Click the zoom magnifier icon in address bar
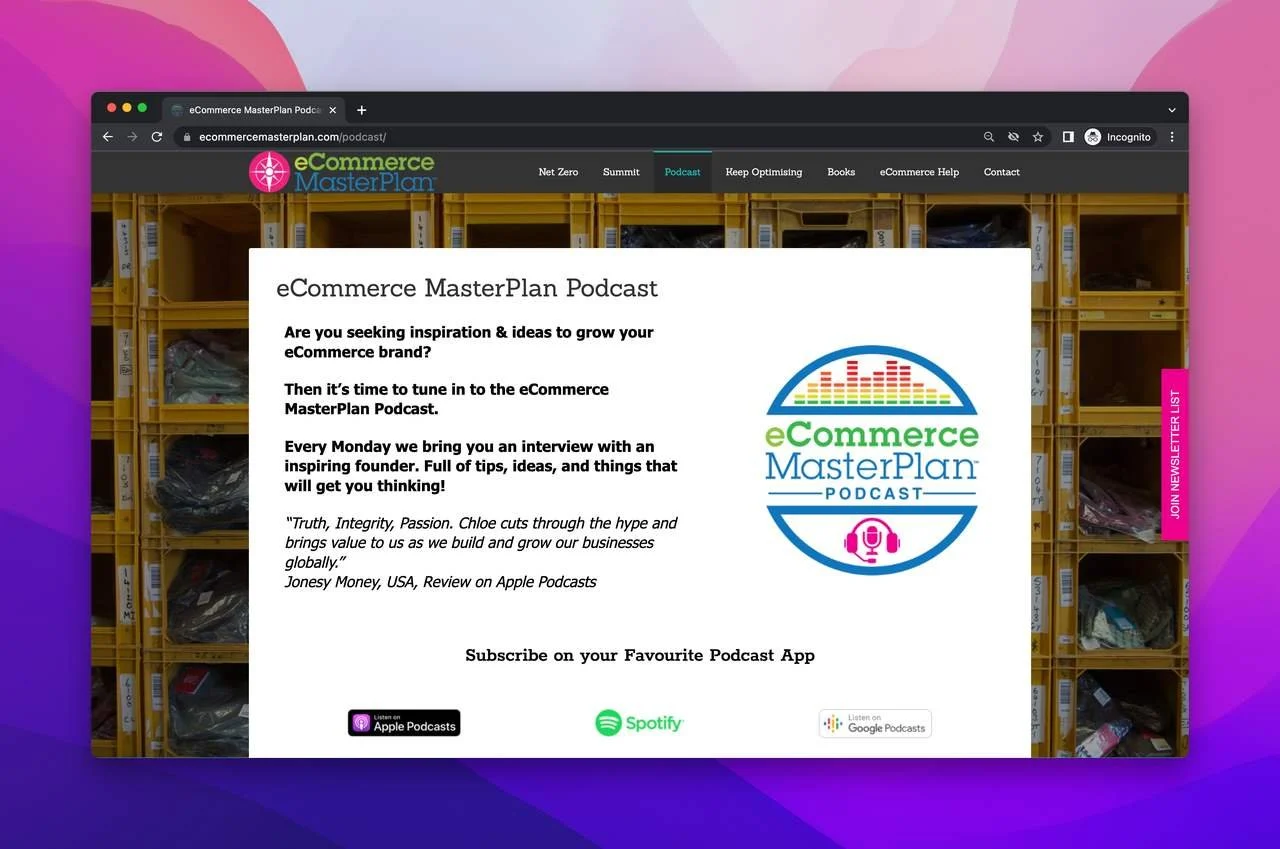Screen dimensions: 1280x849 coord(989,137)
